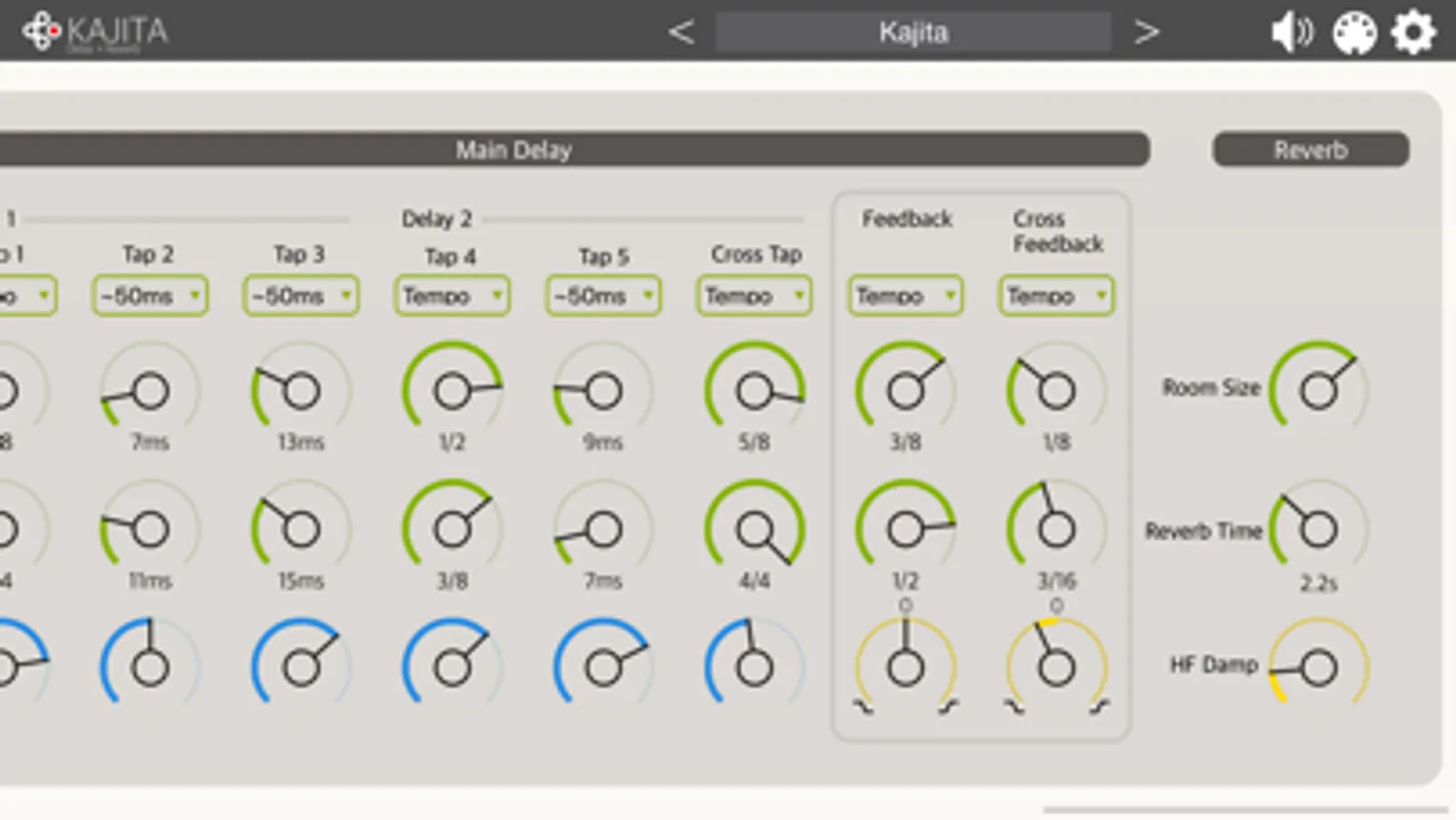The height and width of the screenshot is (820, 1456).
Task: Click Tap 2 blue level knob
Action: coord(149,667)
